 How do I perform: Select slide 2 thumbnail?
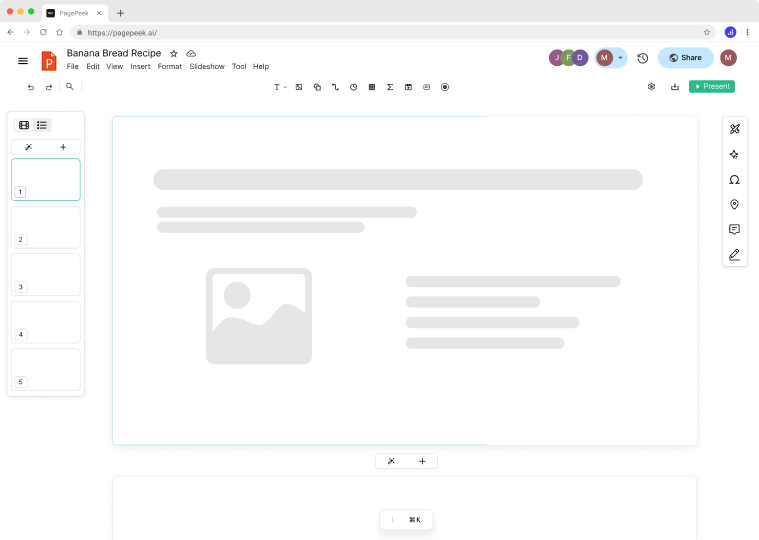click(46, 227)
